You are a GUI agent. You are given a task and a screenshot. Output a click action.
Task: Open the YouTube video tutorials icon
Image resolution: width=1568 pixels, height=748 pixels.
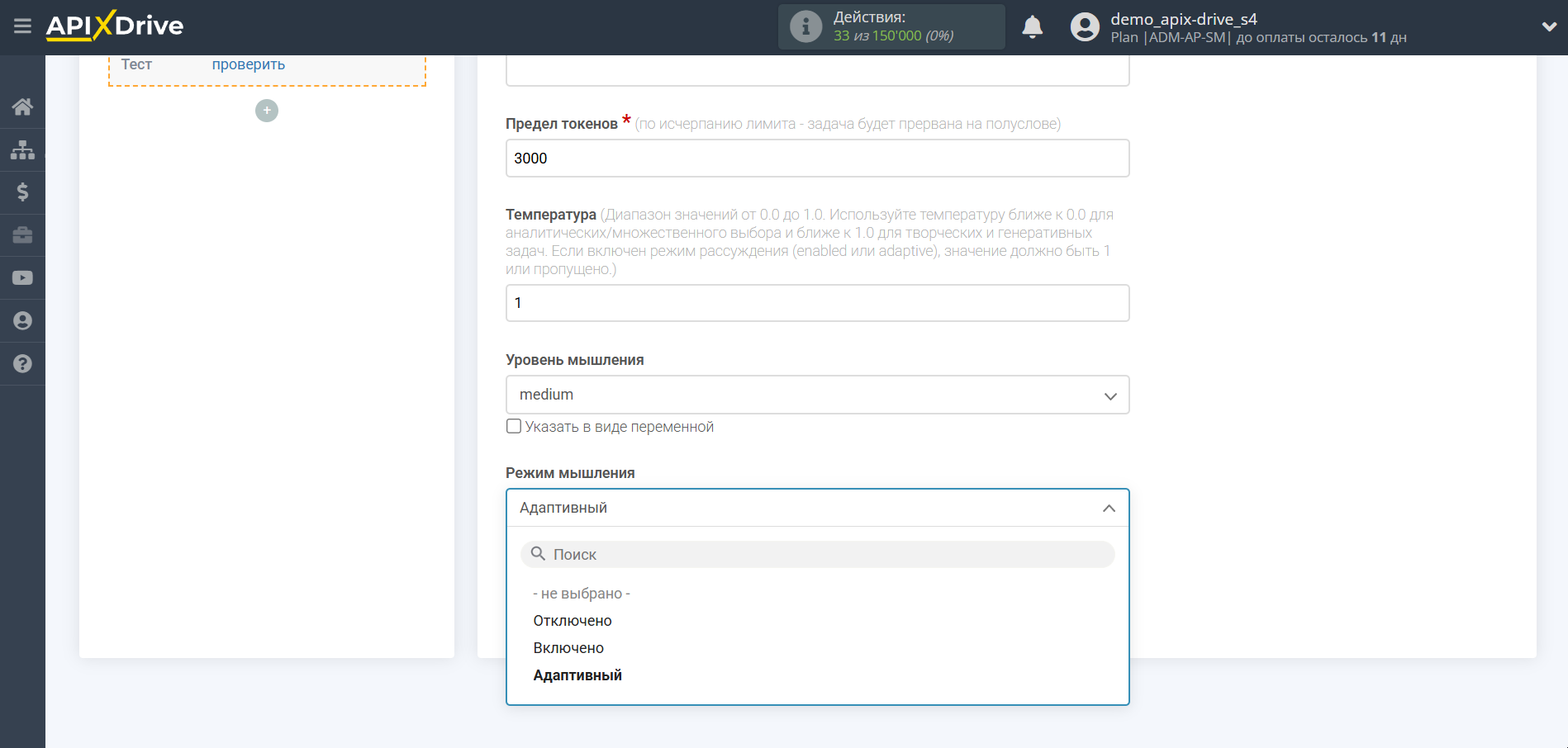[22, 278]
